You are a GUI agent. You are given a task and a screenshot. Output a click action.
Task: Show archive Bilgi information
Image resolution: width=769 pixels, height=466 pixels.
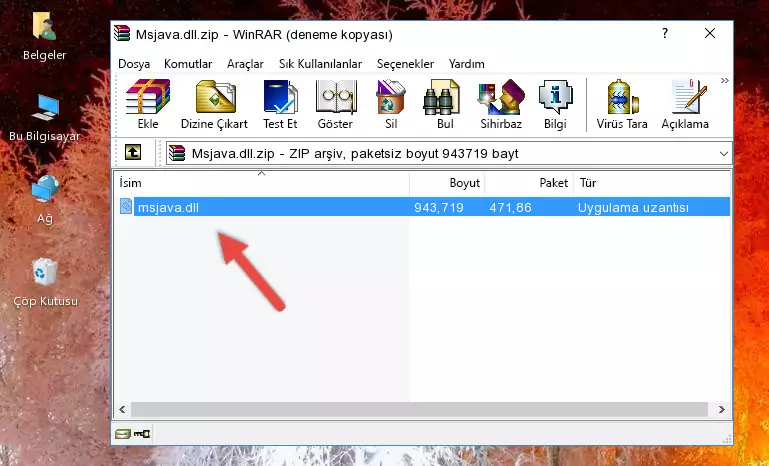pos(555,104)
